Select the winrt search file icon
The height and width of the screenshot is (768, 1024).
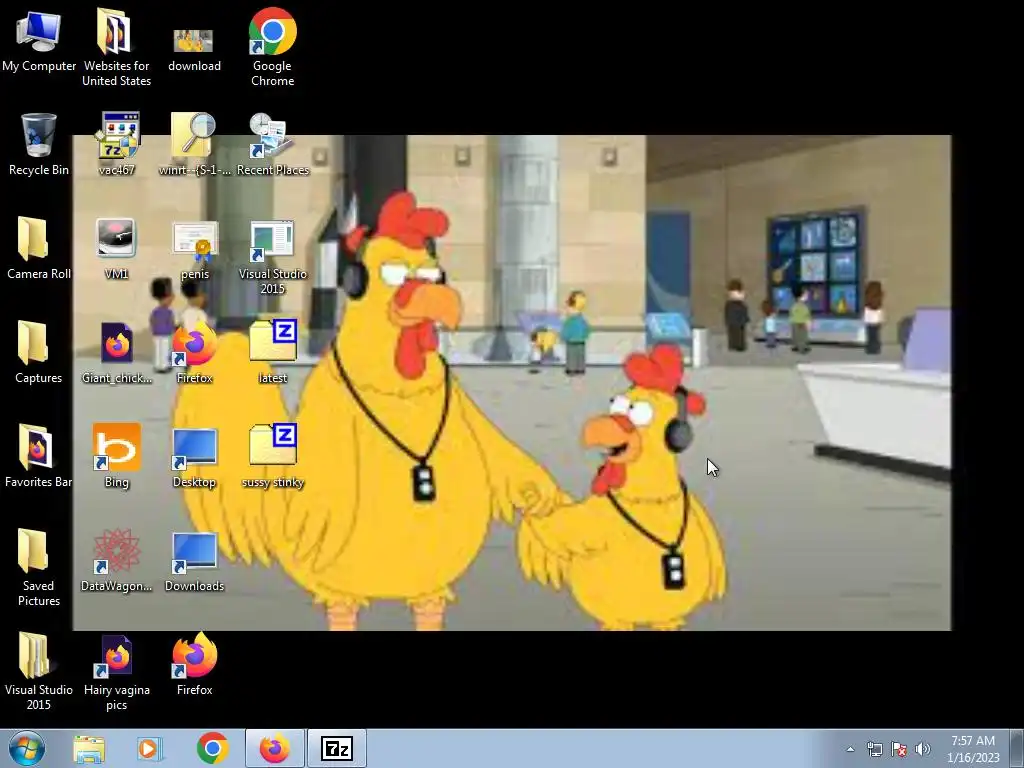click(x=194, y=144)
